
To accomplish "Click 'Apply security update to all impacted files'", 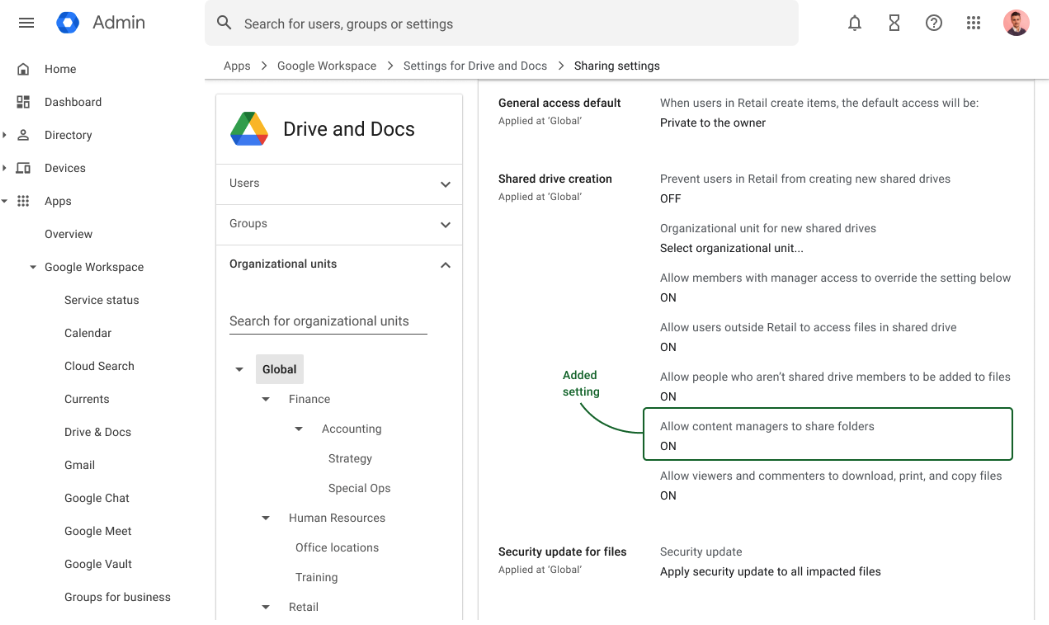I will point(770,571).
